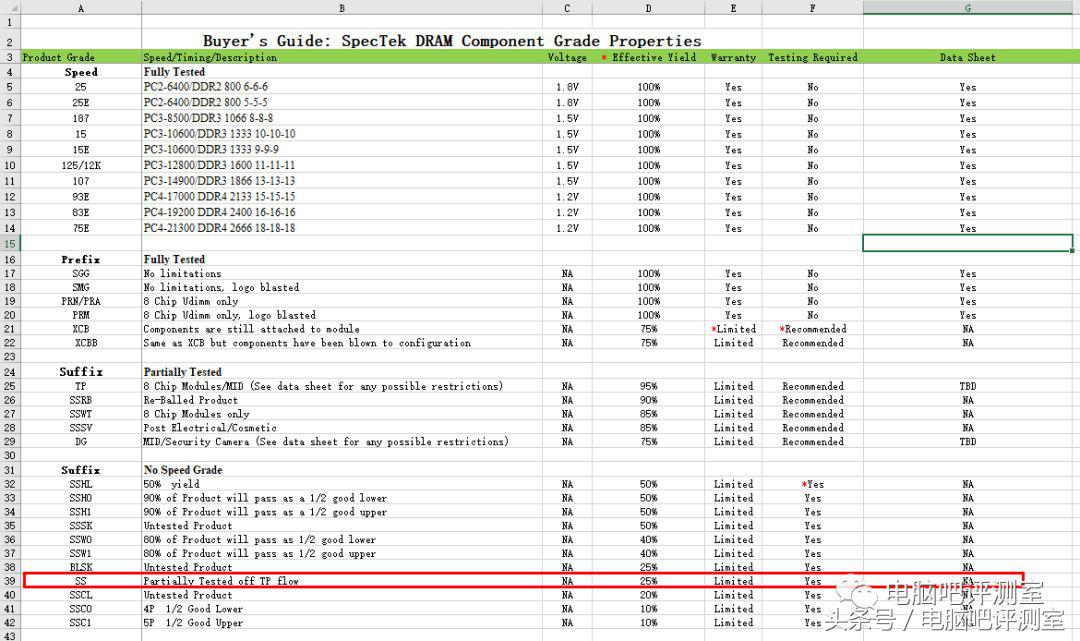Select row 39 header
Viewport: 1080px width, 641px height.
[x=10, y=581]
